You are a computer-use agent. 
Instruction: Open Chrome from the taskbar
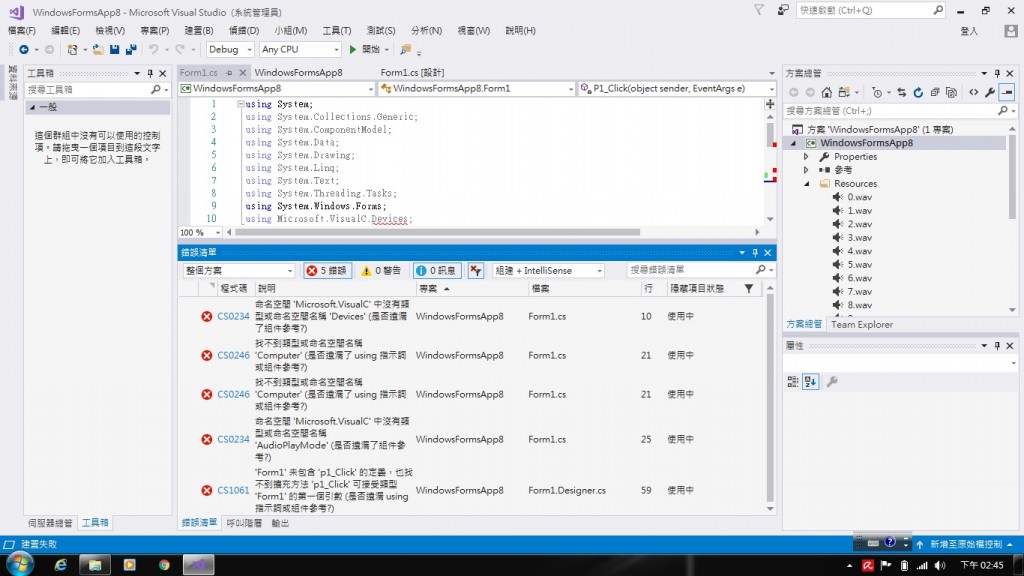click(x=164, y=565)
